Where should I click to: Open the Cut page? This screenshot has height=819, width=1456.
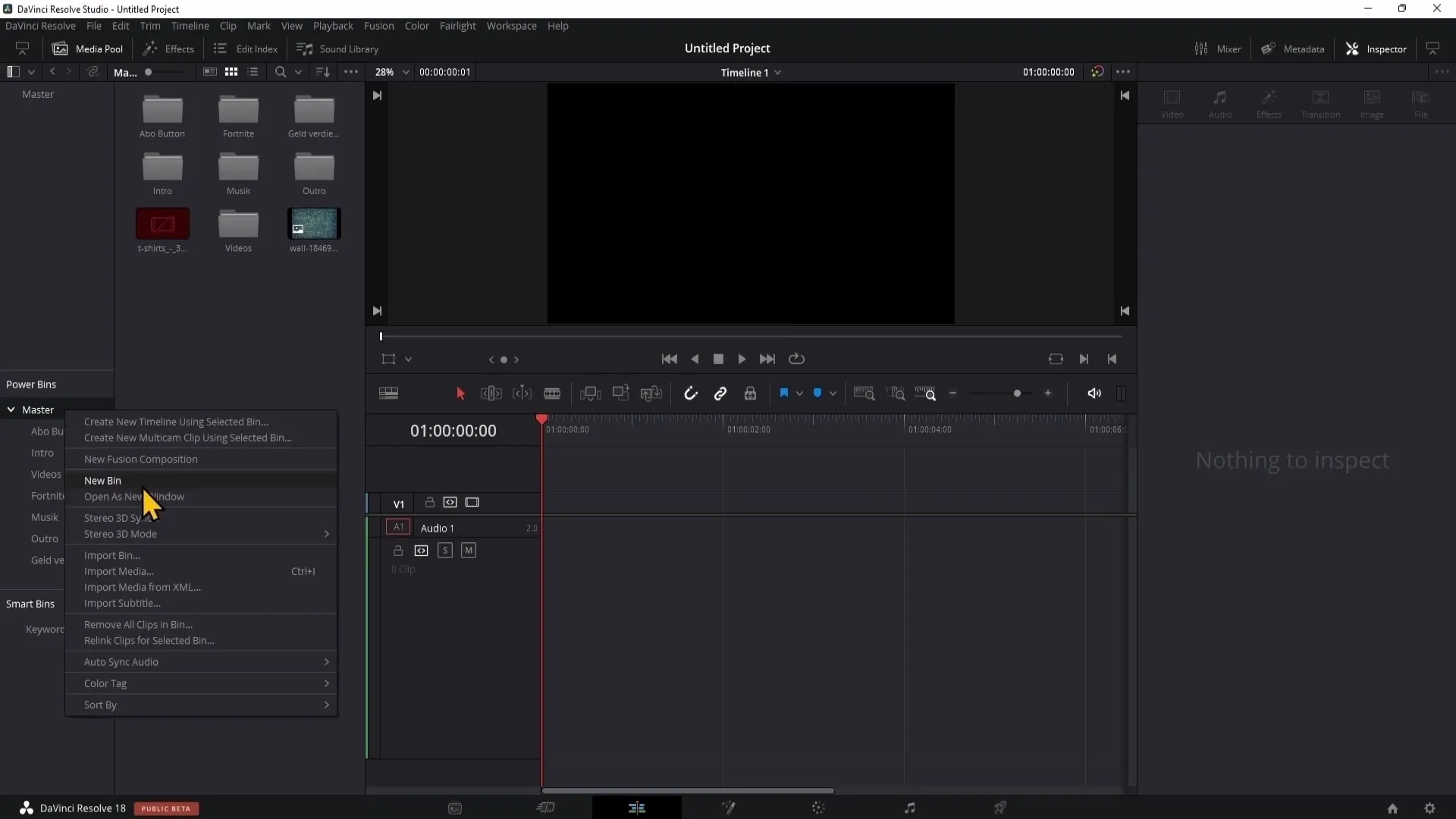546,808
